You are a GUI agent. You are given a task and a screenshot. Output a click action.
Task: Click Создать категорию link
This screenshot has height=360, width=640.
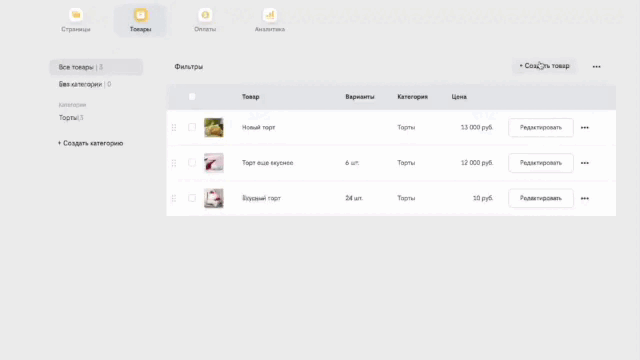coord(91,143)
